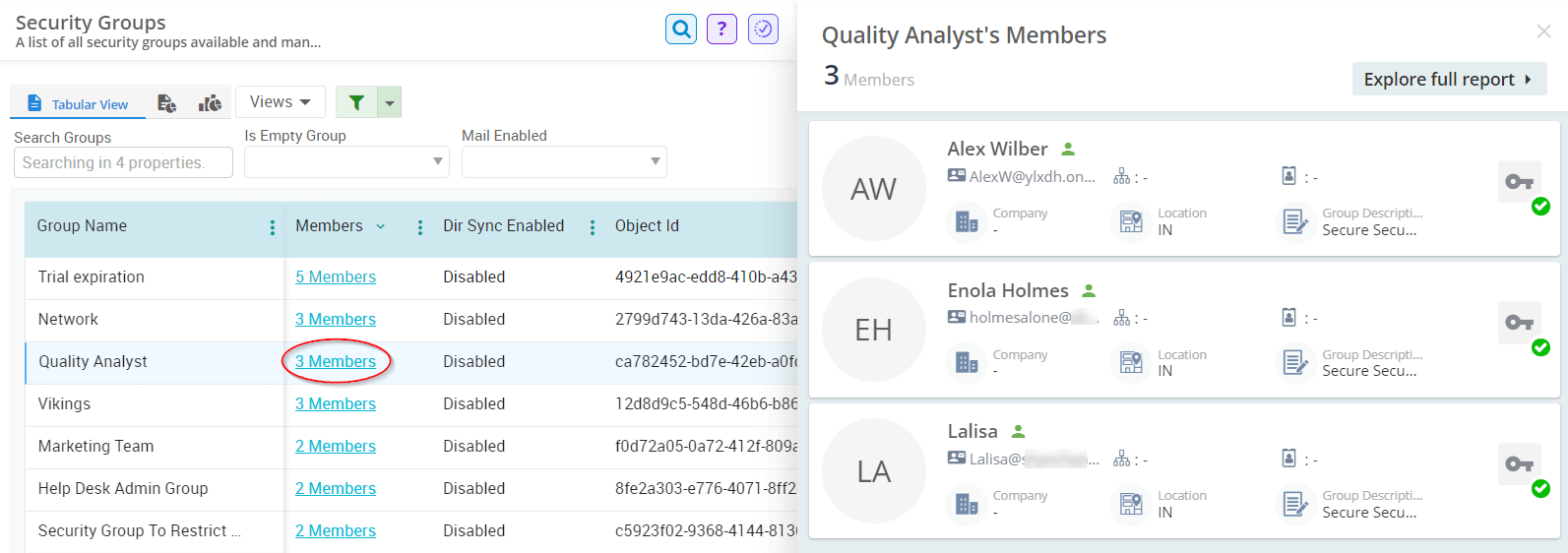Image resolution: width=1568 pixels, height=553 pixels.
Task: Click Enola Holmes's Location map icon
Action: [1131, 363]
